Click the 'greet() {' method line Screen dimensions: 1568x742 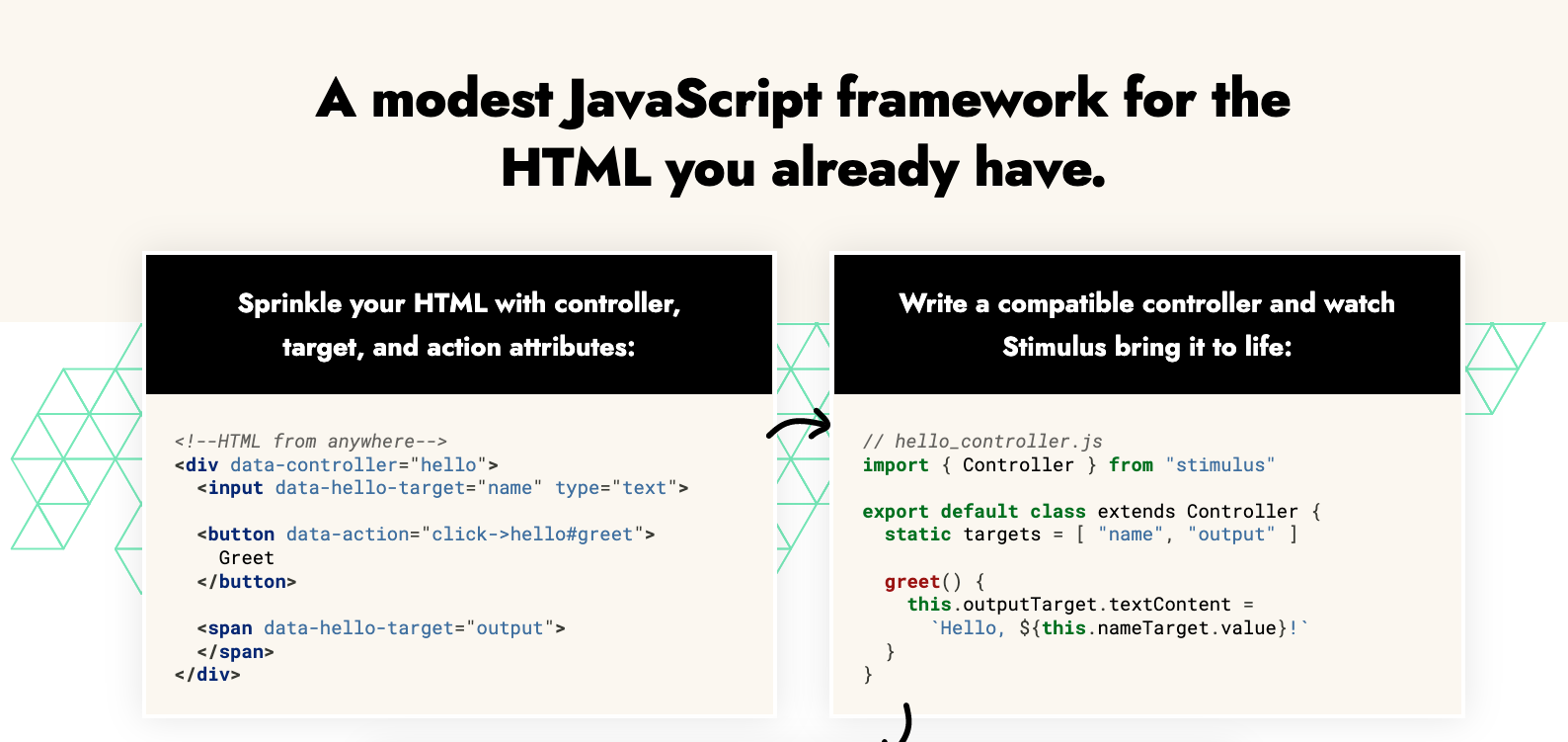click(x=934, y=582)
